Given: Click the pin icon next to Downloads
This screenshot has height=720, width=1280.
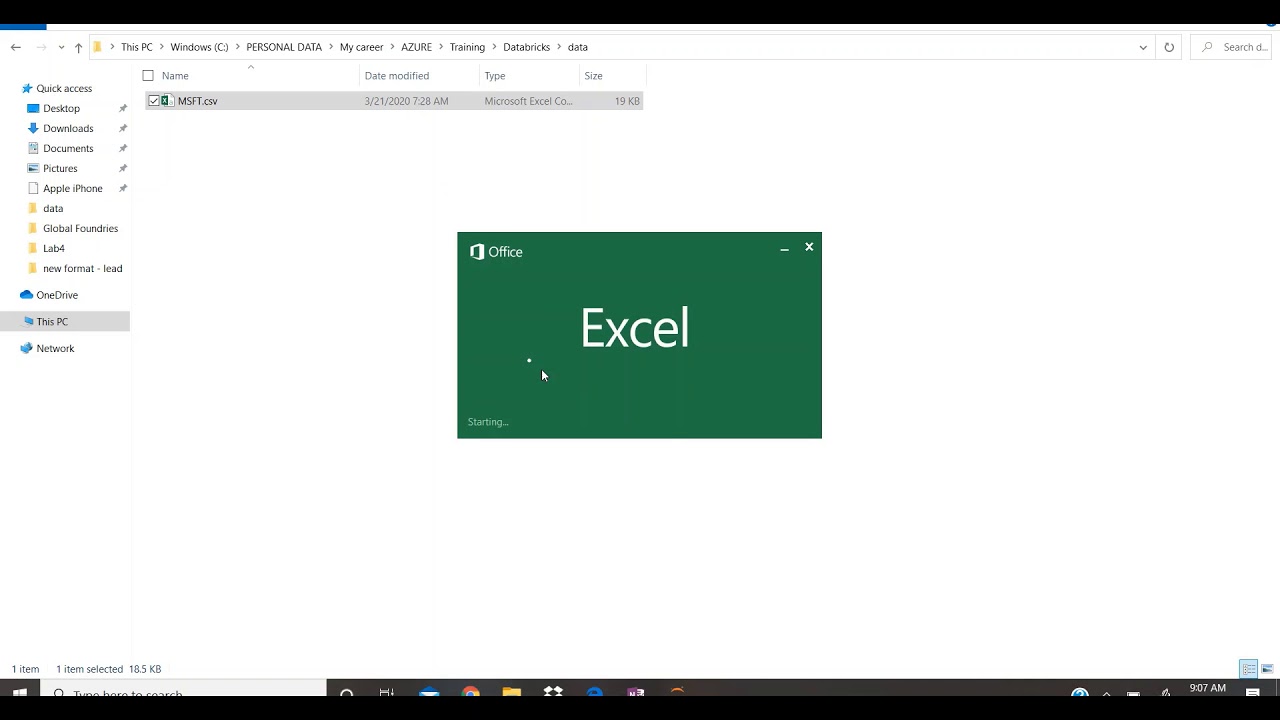Looking at the screenshot, I should point(123,128).
